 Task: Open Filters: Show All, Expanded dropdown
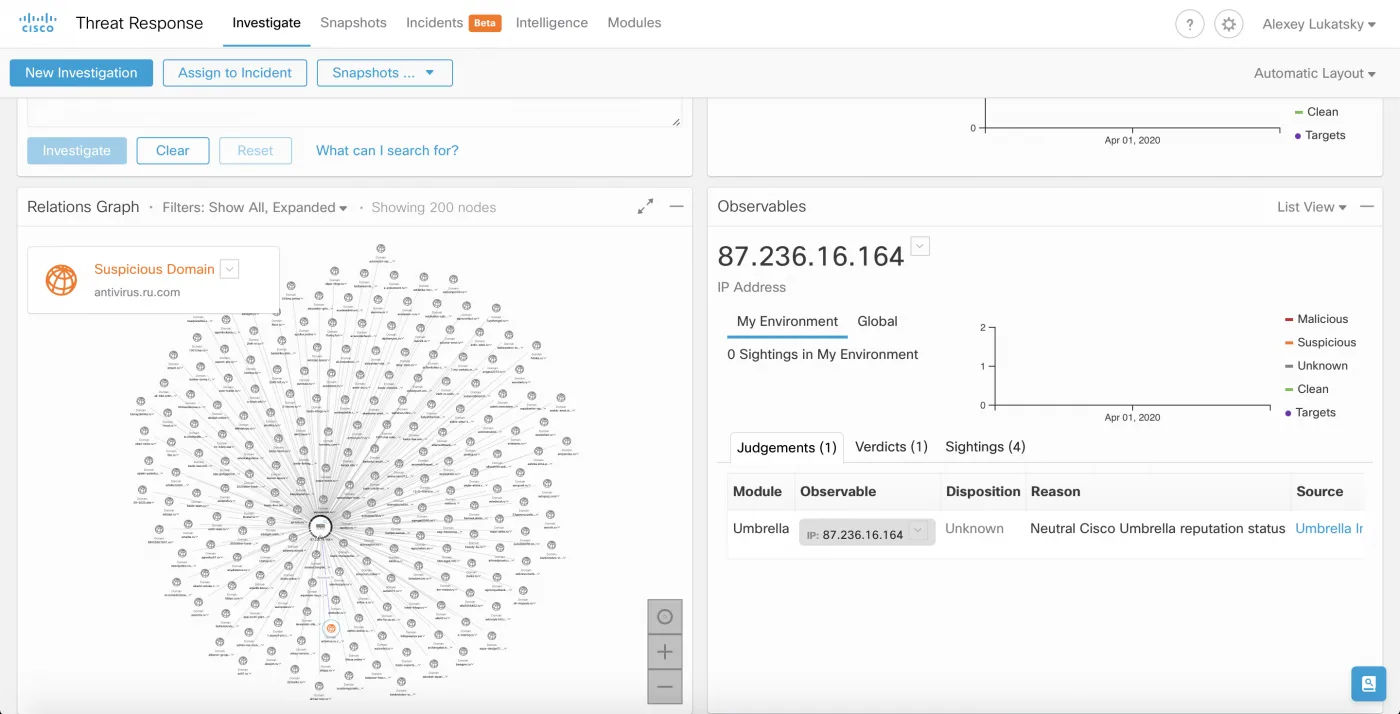255,207
